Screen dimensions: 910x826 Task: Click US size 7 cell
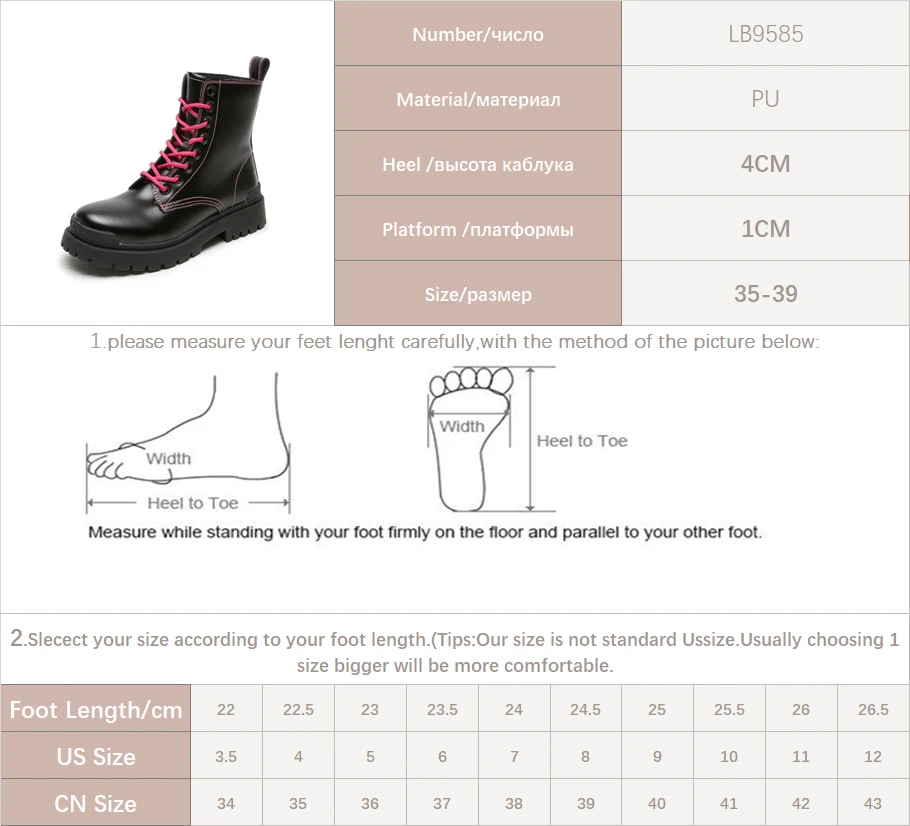click(x=514, y=756)
